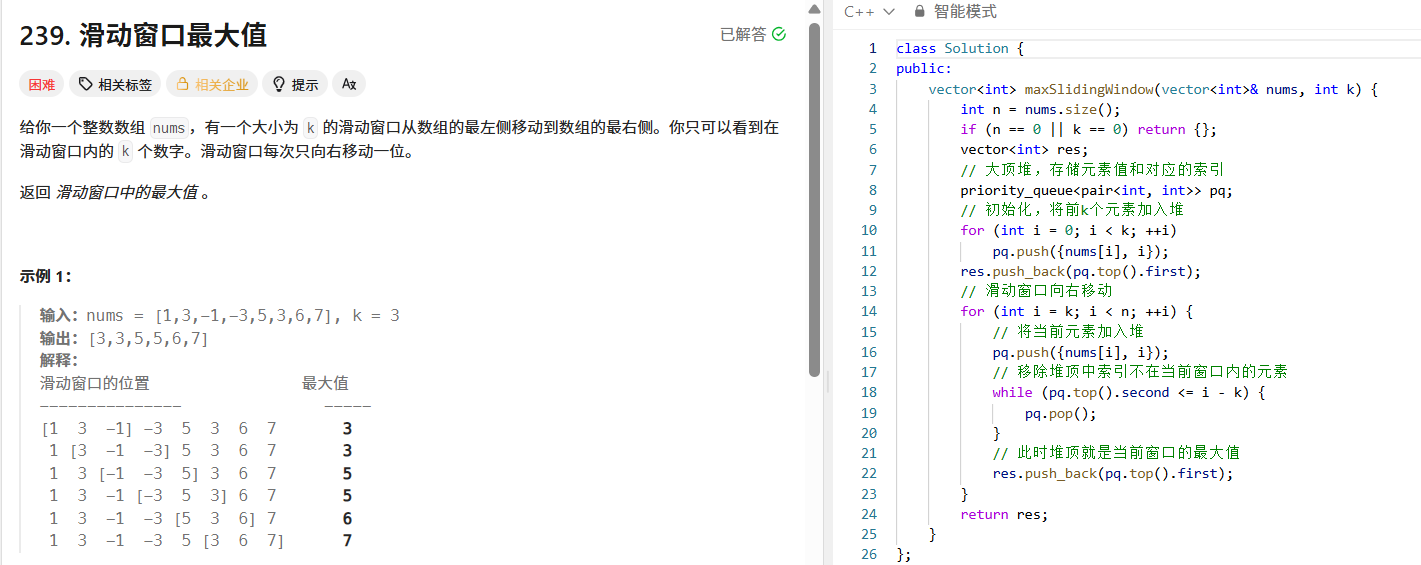Click the chevron next to C++
The width and height of the screenshot is (1421, 565).
coord(888,12)
